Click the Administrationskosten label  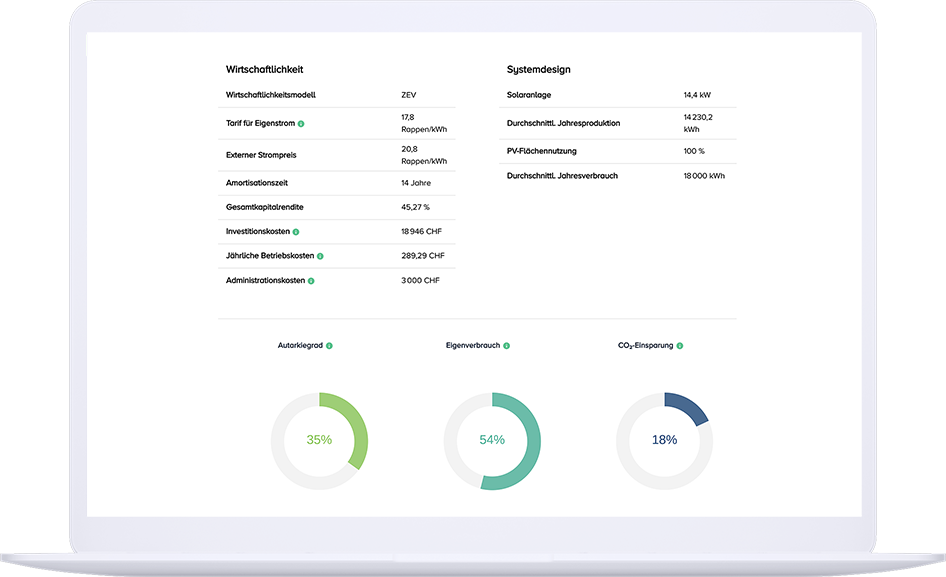coord(265,281)
